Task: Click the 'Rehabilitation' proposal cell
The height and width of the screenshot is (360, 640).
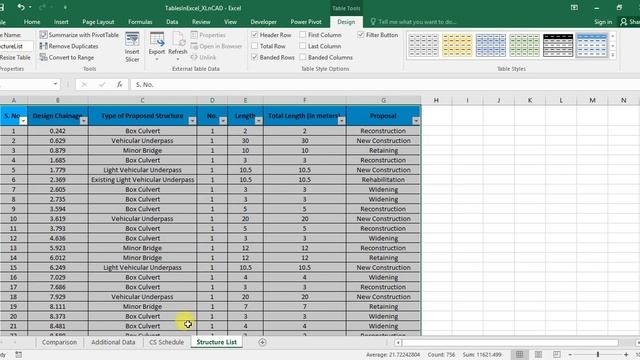Action: point(383,180)
